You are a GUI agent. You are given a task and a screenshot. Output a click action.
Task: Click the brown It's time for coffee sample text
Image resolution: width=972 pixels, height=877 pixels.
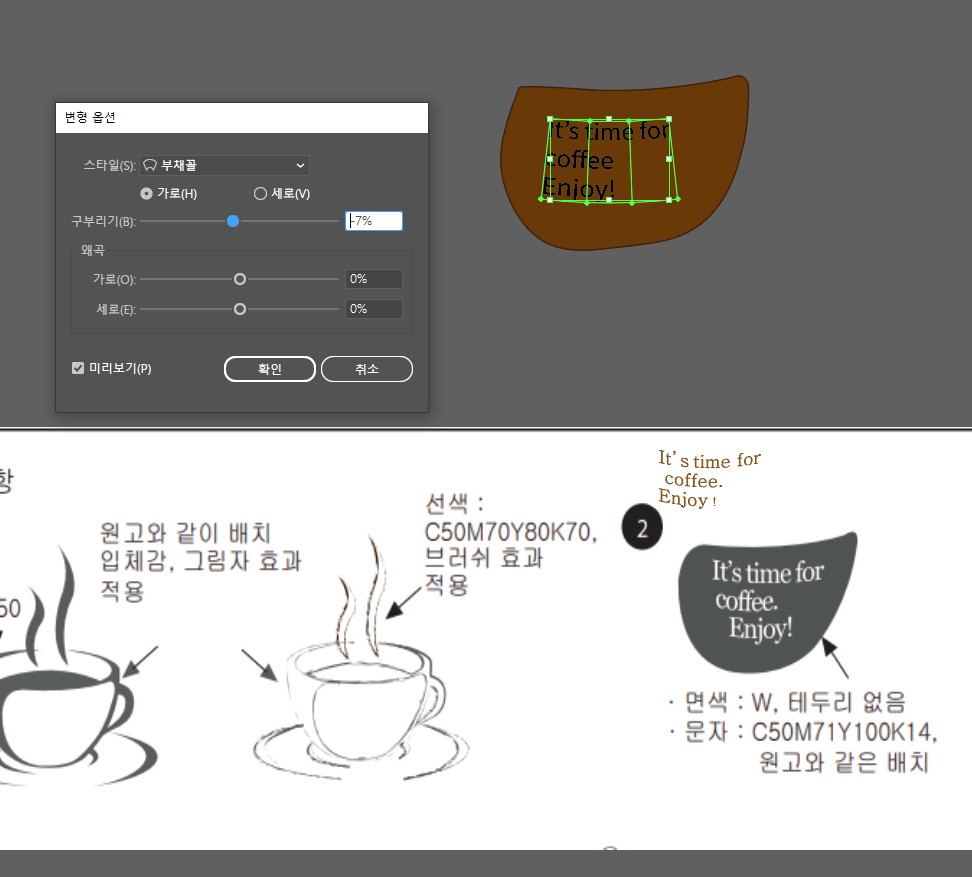(x=709, y=478)
